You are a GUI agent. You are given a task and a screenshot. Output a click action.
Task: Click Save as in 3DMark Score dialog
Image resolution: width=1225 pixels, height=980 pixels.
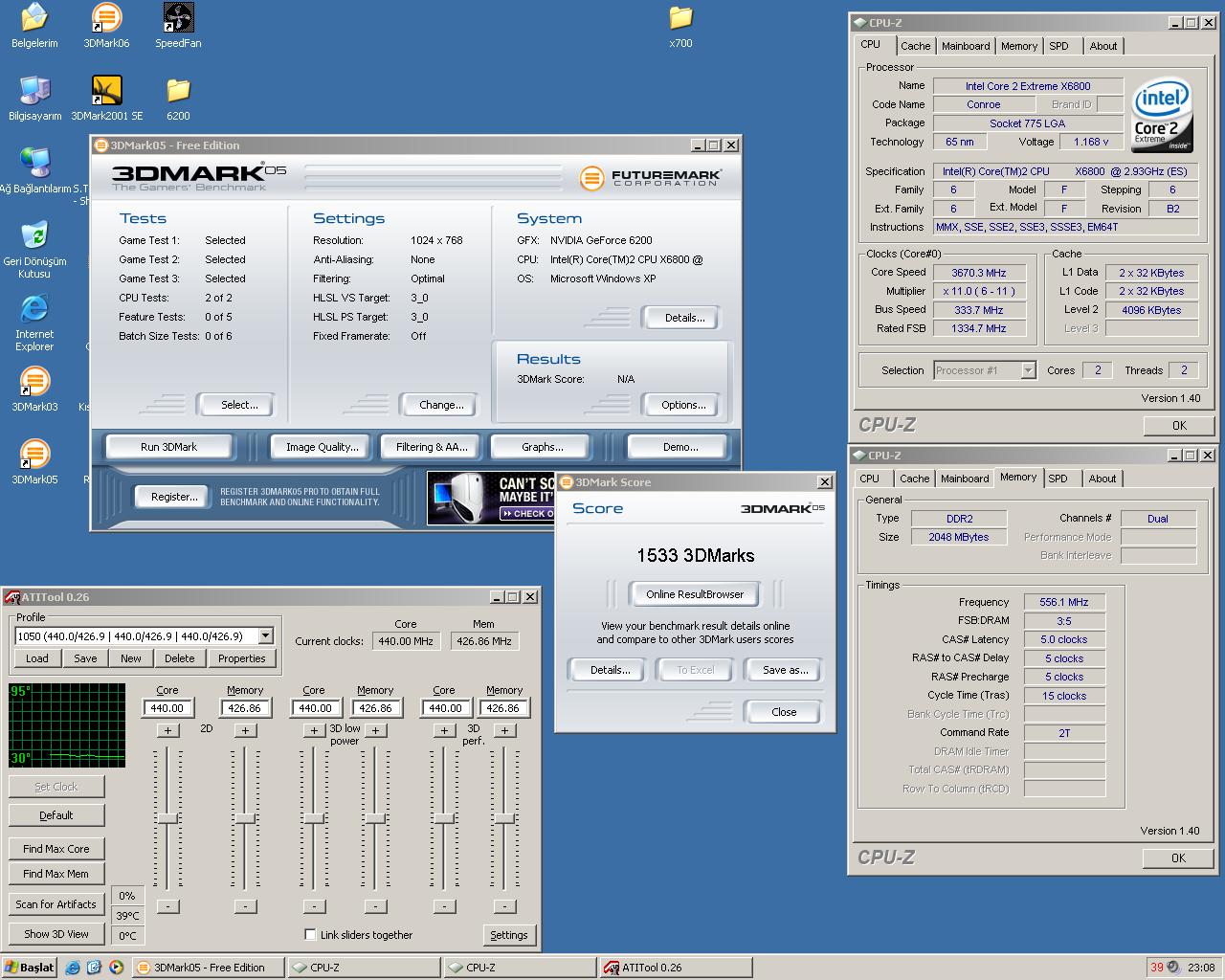pos(785,670)
